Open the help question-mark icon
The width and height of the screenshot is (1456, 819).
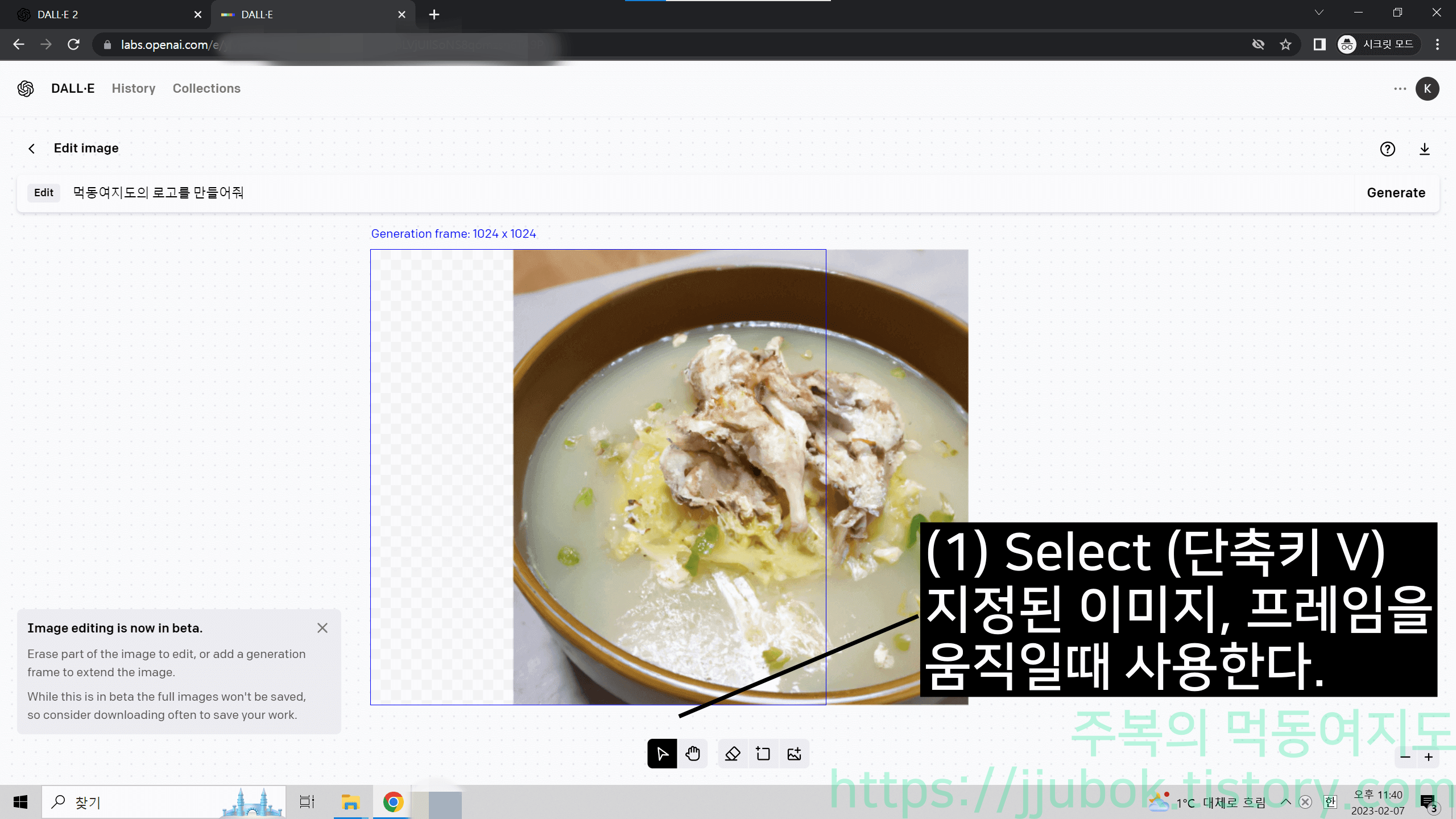[1388, 149]
